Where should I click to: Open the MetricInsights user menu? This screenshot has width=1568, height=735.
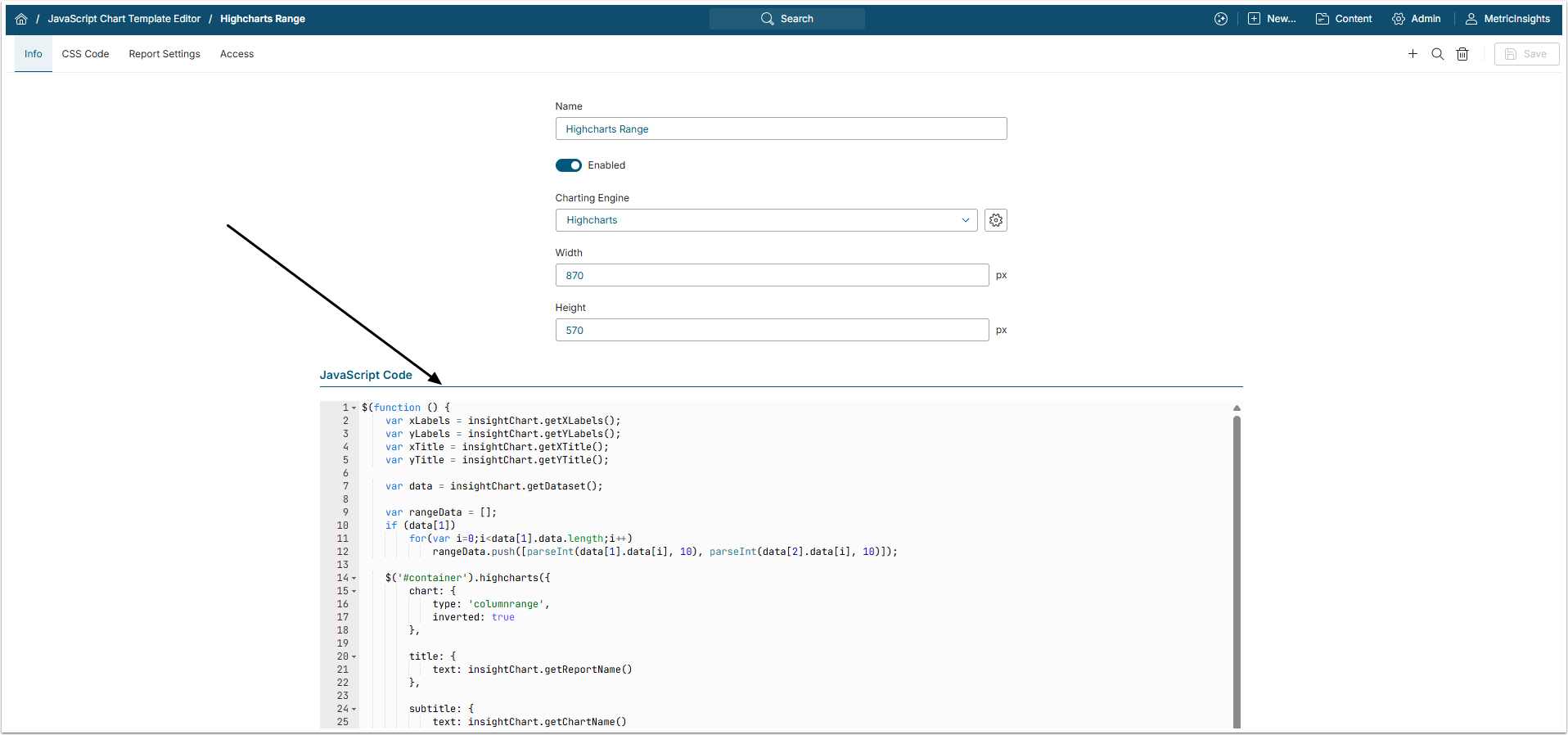point(1507,19)
